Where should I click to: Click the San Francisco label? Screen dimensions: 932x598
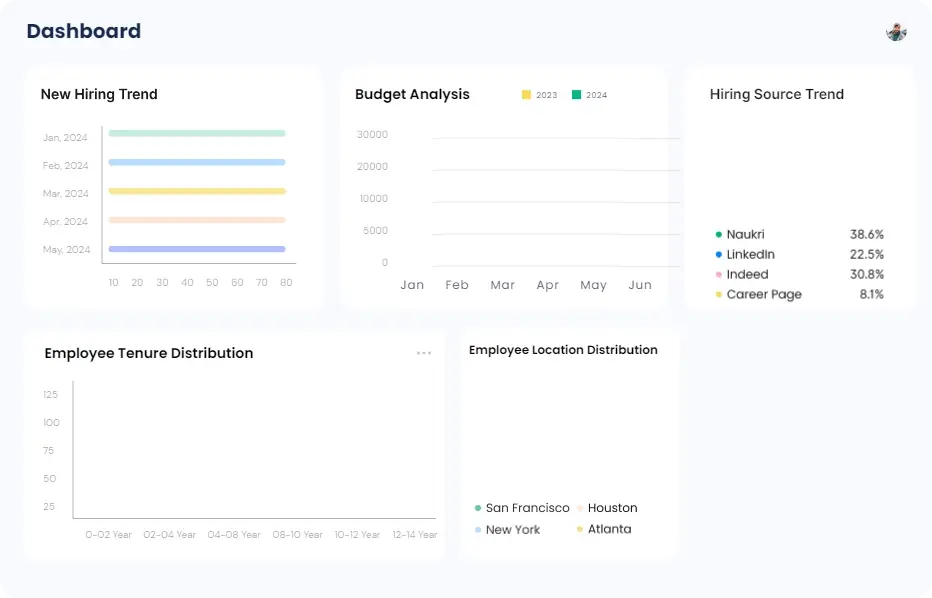tap(527, 508)
